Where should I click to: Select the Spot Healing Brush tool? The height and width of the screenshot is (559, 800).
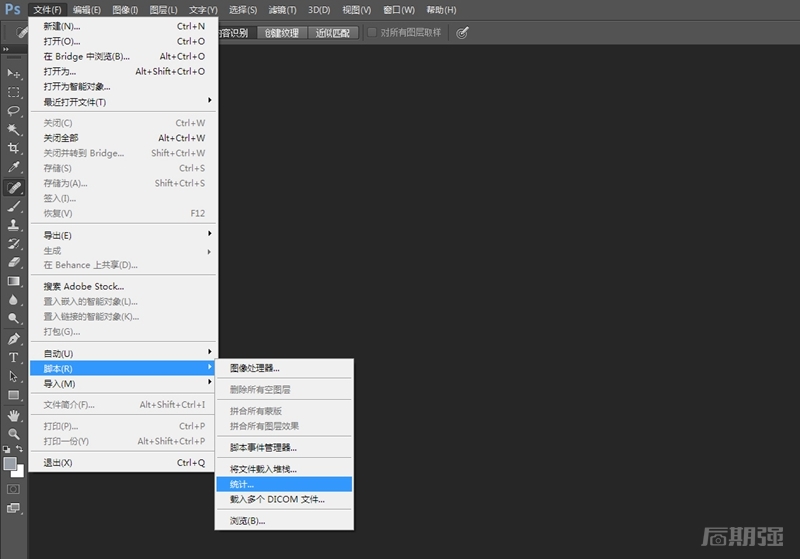(14, 187)
